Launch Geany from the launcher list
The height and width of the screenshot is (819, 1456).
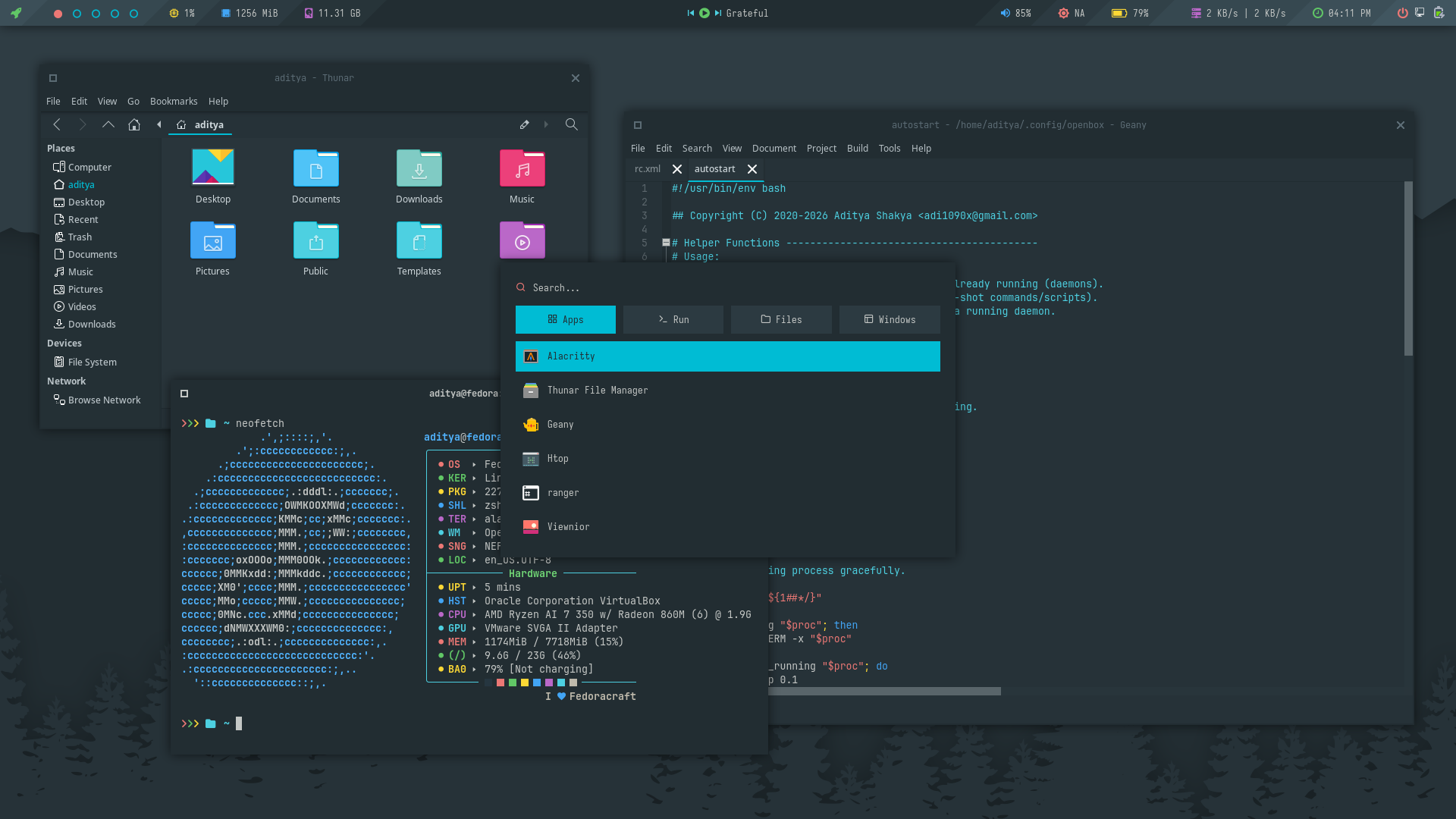tap(728, 425)
